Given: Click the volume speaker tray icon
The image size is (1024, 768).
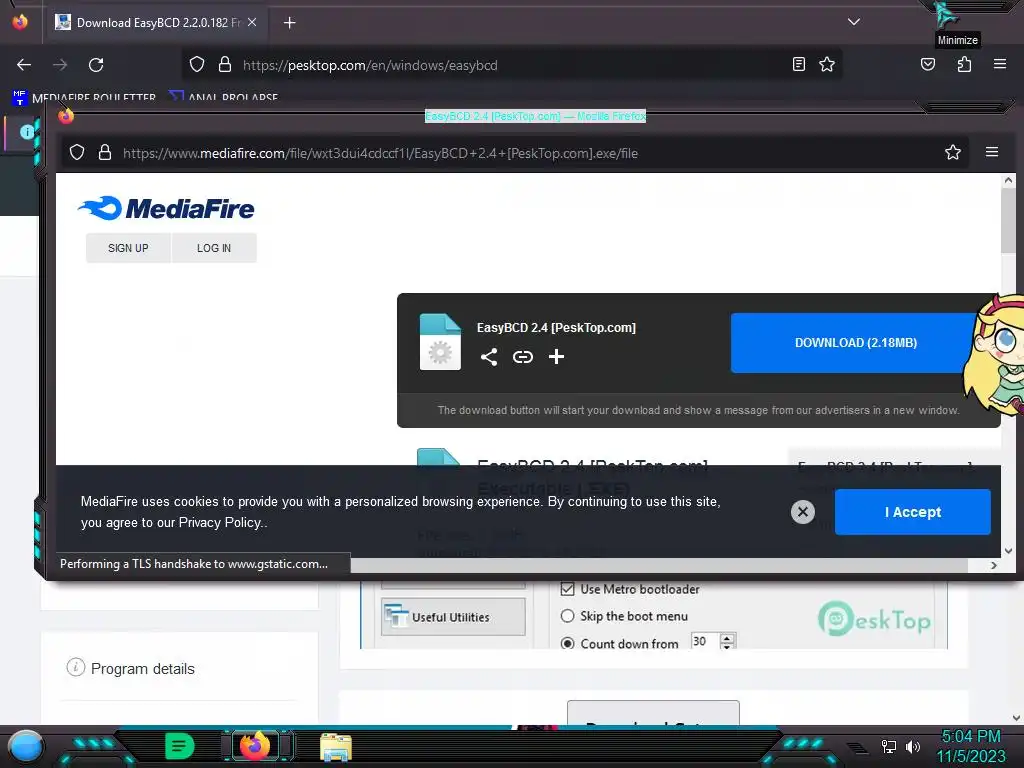Looking at the screenshot, I should [912, 746].
